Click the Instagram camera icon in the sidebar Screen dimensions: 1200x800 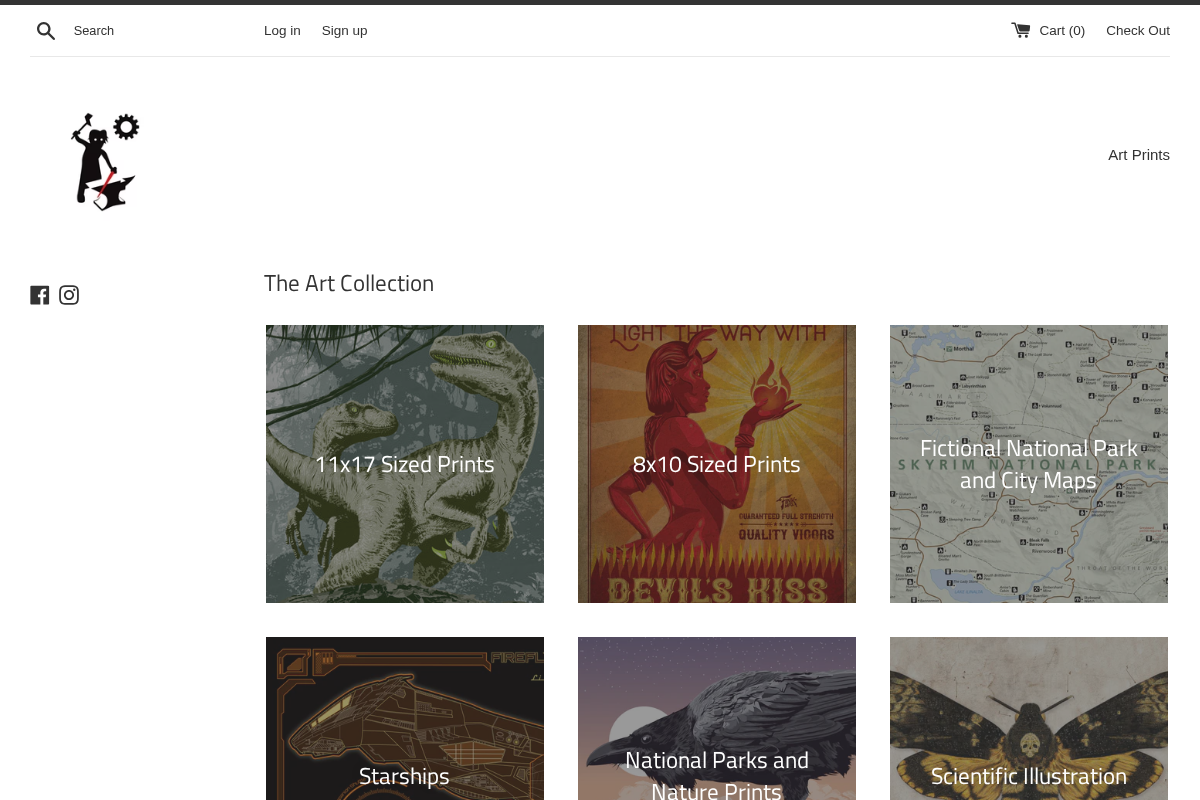[69, 294]
